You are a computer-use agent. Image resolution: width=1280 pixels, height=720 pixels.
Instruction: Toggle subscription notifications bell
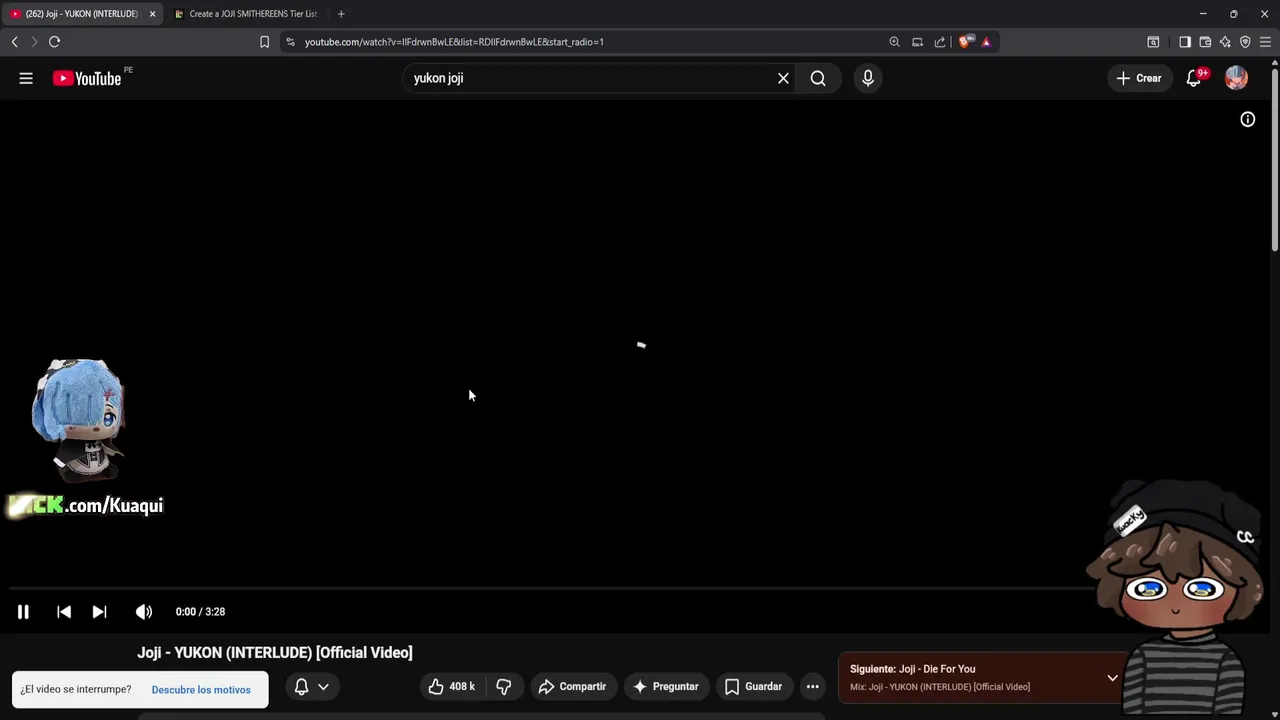(301, 686)
